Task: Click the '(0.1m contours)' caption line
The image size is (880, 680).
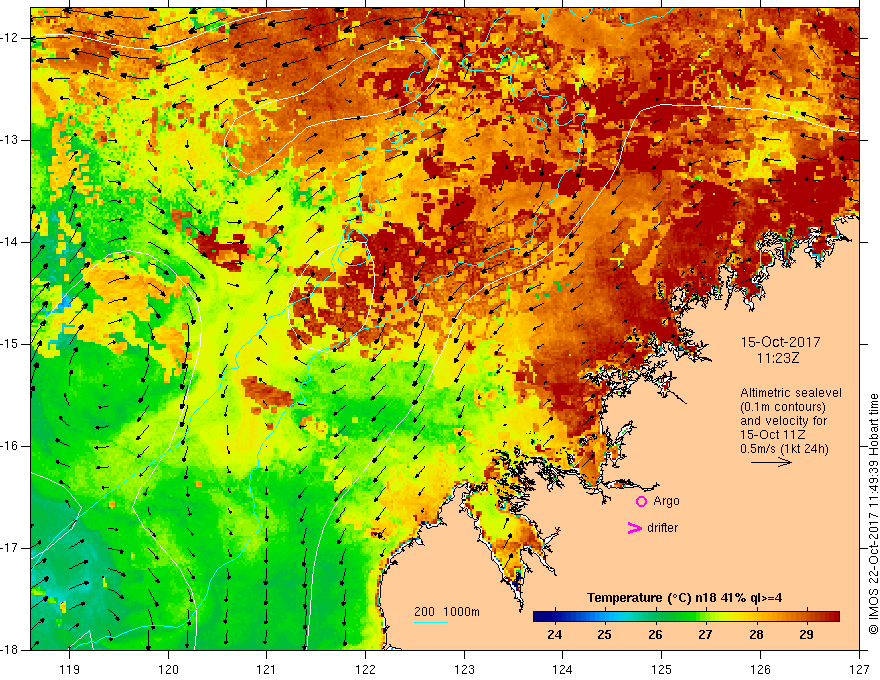Action: [x=783, y=407]
